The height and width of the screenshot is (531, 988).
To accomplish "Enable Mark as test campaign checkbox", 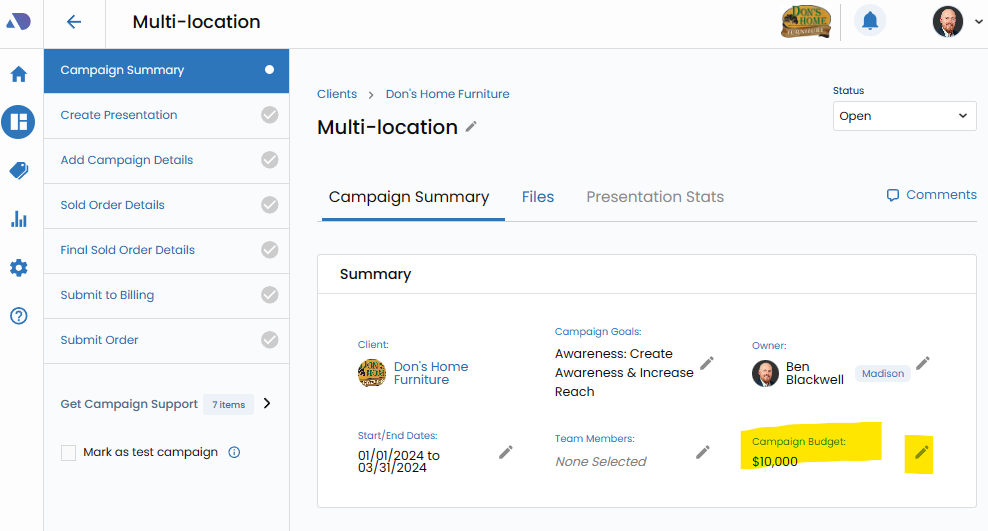I will (x=69, y=453).
